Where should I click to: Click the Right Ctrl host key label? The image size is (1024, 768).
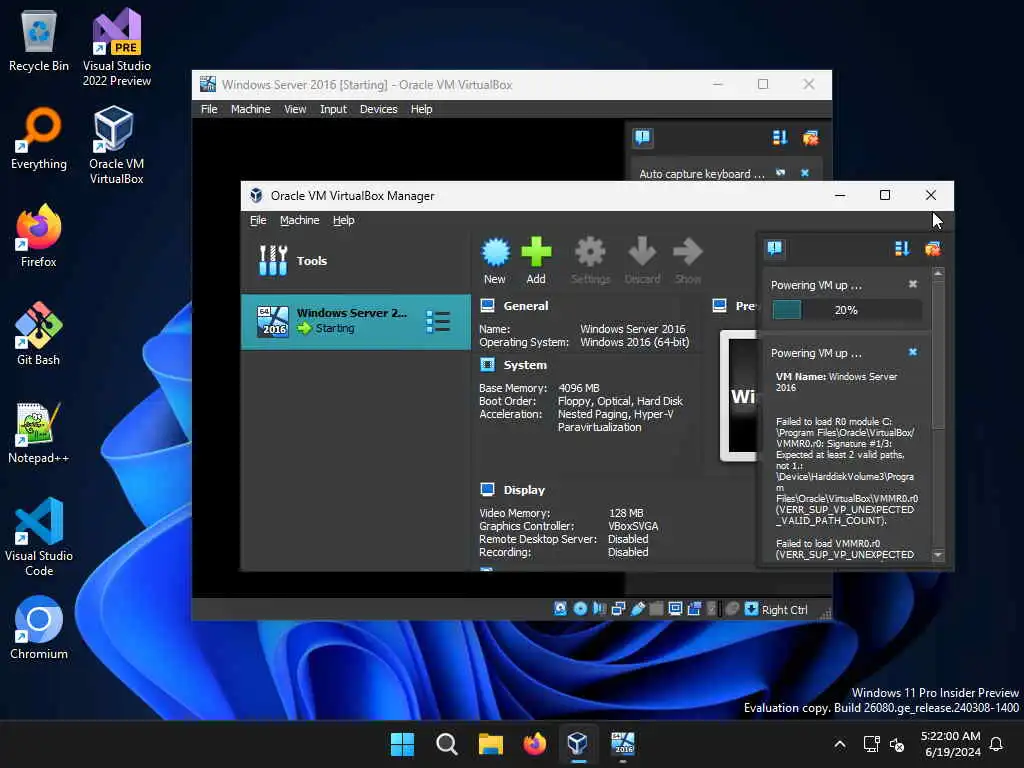pyautogui.click(x=784, y=609)
